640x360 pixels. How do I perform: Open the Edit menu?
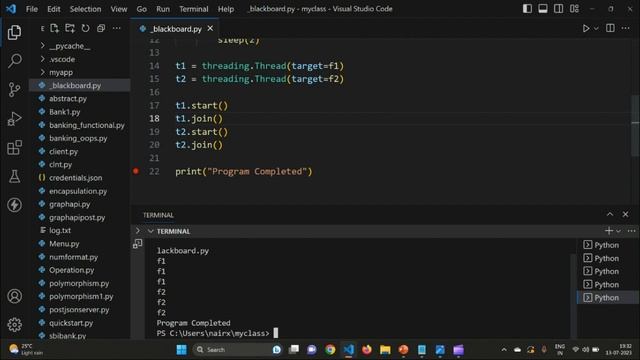[53, 9]
